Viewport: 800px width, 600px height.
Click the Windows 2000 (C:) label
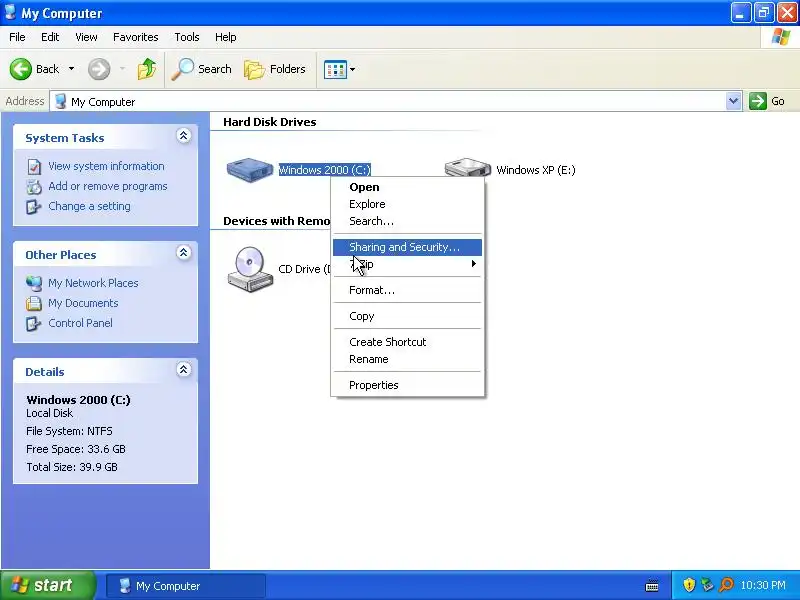click(x=324, y=170)
